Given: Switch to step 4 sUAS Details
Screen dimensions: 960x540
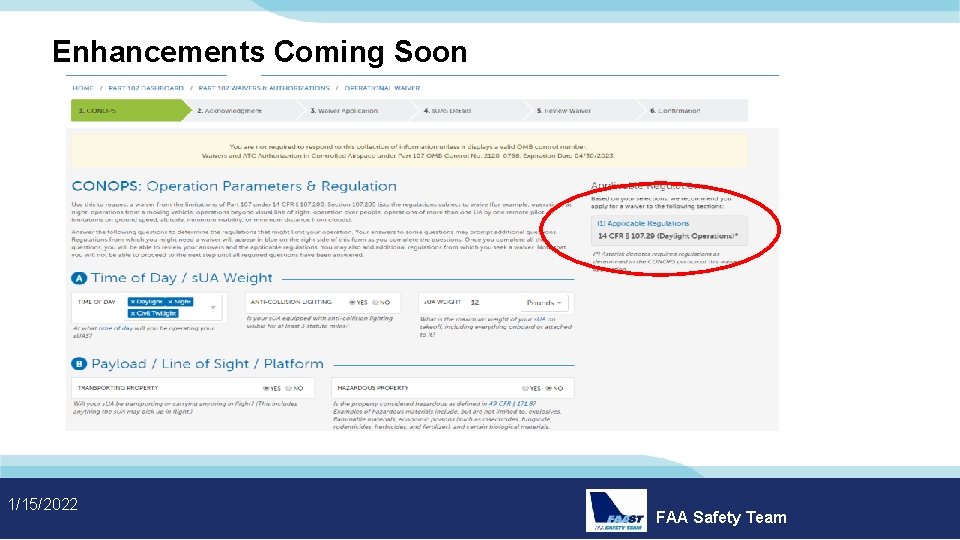Looking at the screenshot, I should tap(448, 111).
